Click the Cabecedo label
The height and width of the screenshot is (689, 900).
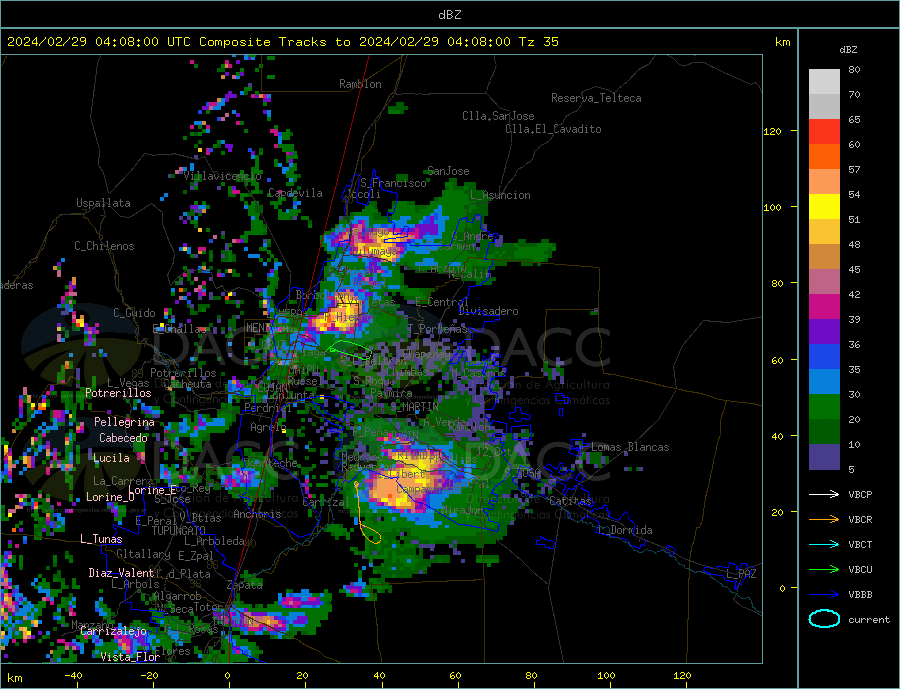click(x=123, y=438)
